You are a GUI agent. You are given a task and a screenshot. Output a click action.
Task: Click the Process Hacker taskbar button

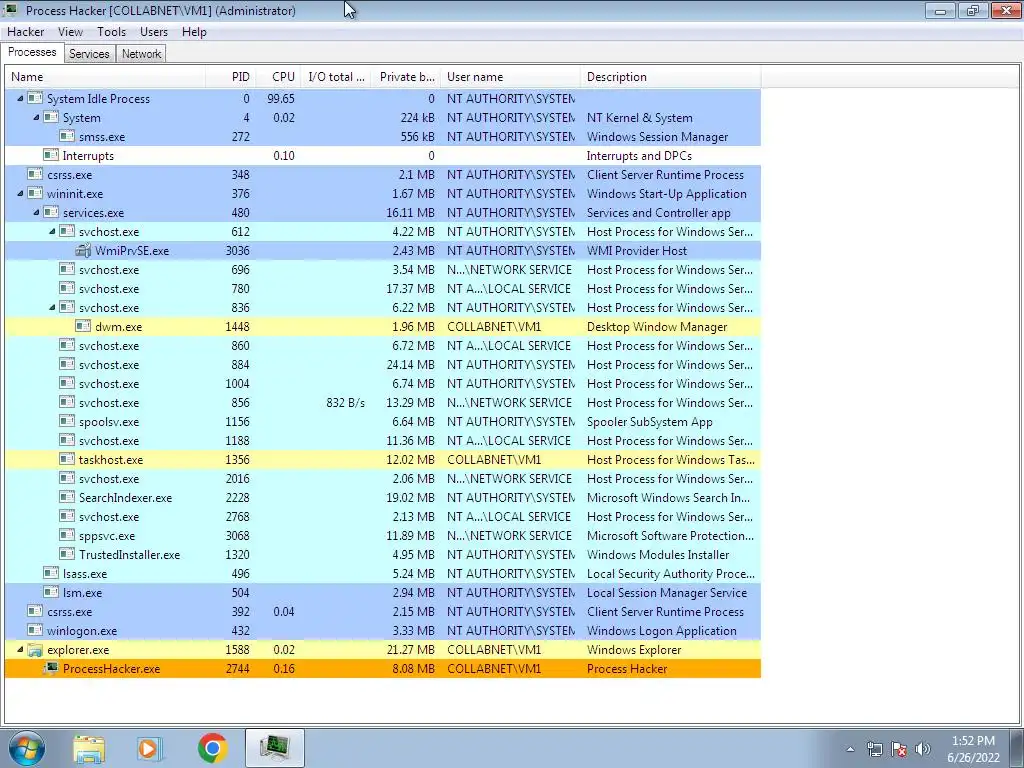(x=275, y=748)
